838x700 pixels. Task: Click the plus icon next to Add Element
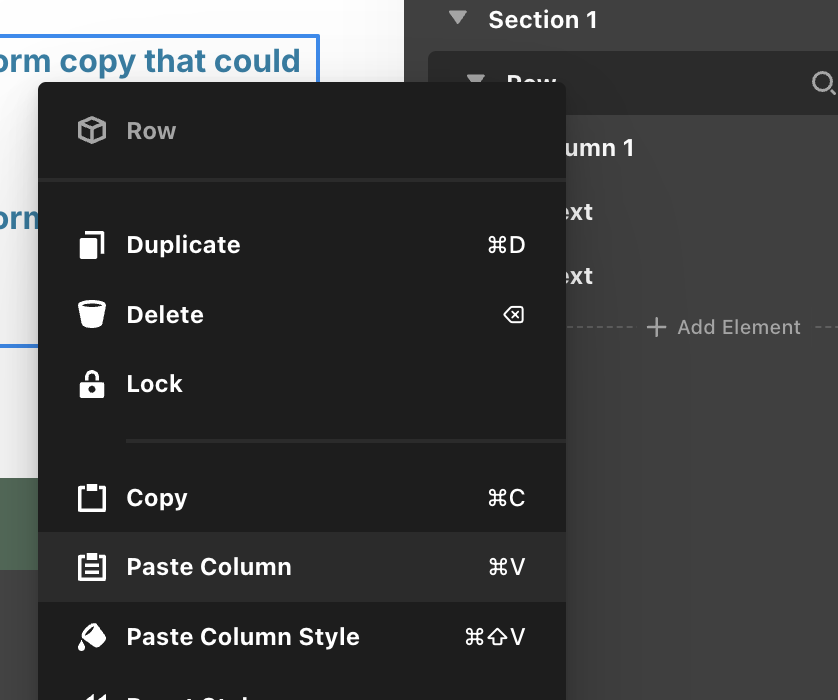[656, 327]
